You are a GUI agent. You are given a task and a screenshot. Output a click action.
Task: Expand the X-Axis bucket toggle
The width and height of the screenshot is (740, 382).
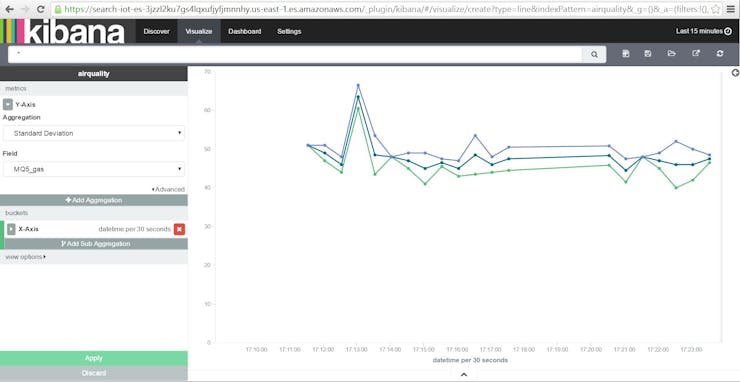coord(11,229)
